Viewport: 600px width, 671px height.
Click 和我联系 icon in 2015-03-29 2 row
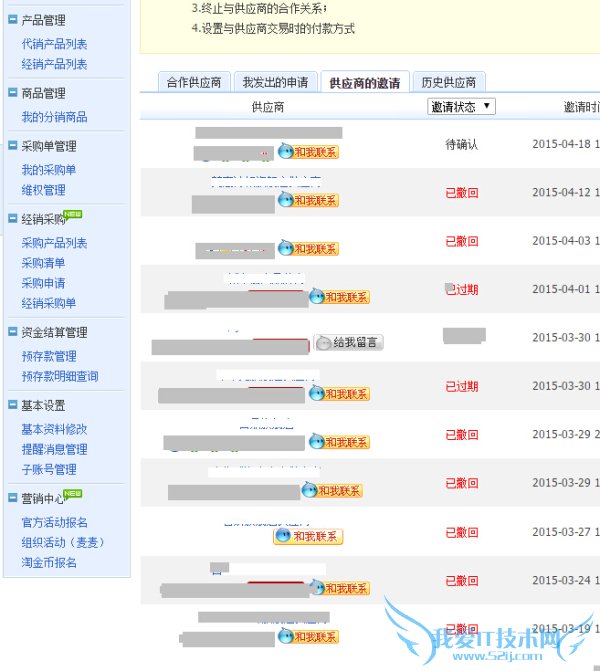click(339, 442)
